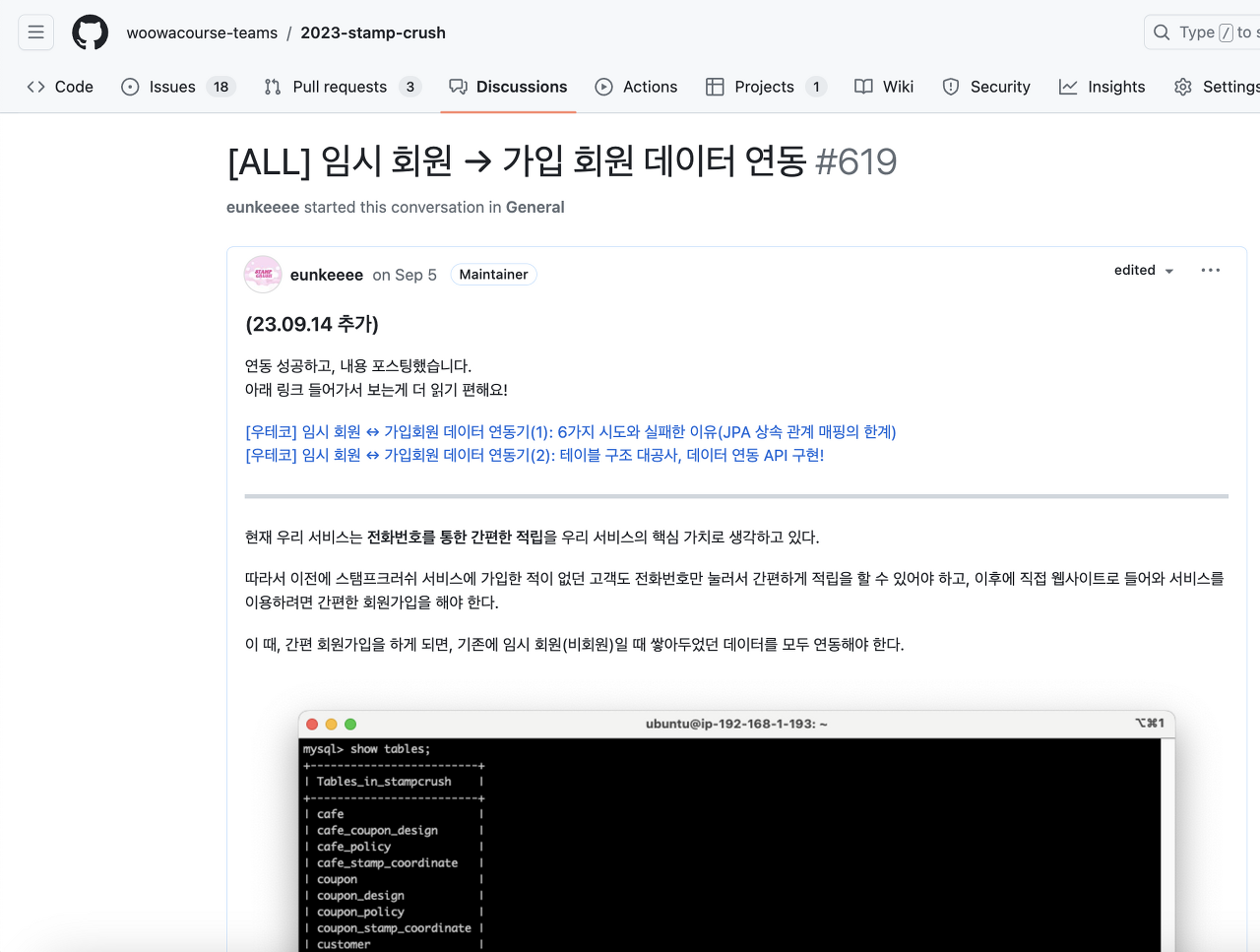The image size is (1260, 952).
Task: View the Insights tab
Action: pyautogui.click(x=1102, y=87)
